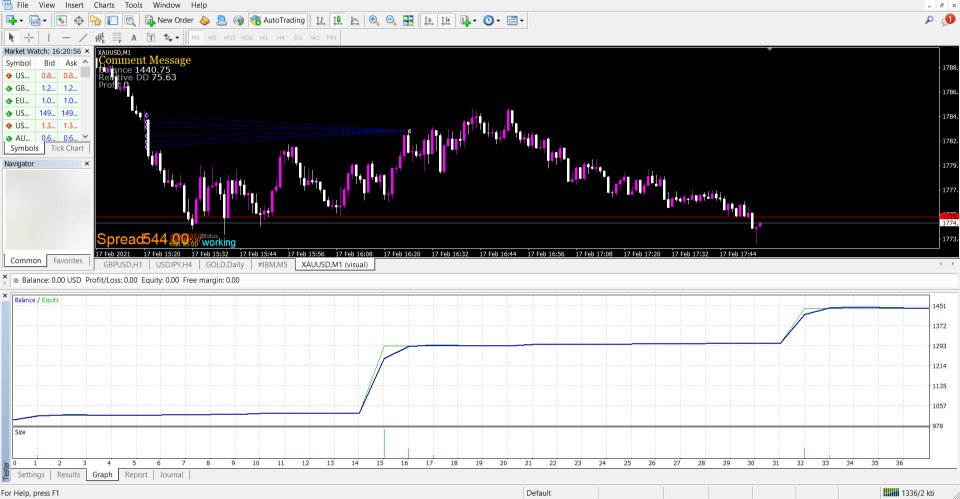The width and height of the screenshot is (960, 499).
Task: Open the Profiles toolbar icon
Action: 34,20
